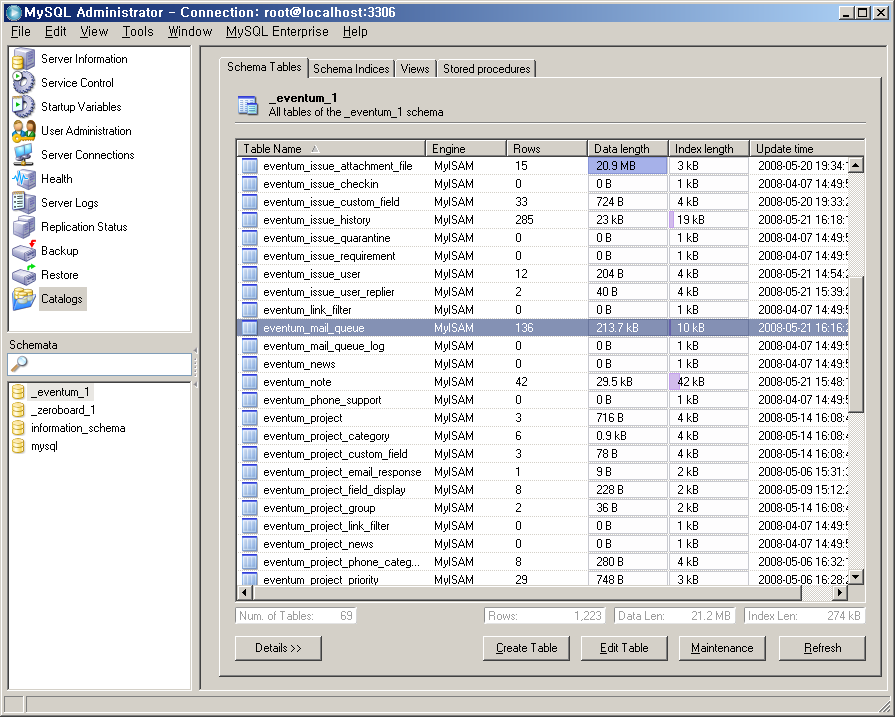Sort by the Engine column header
Viewport: 895px width, 717px height.
point(466,148)
